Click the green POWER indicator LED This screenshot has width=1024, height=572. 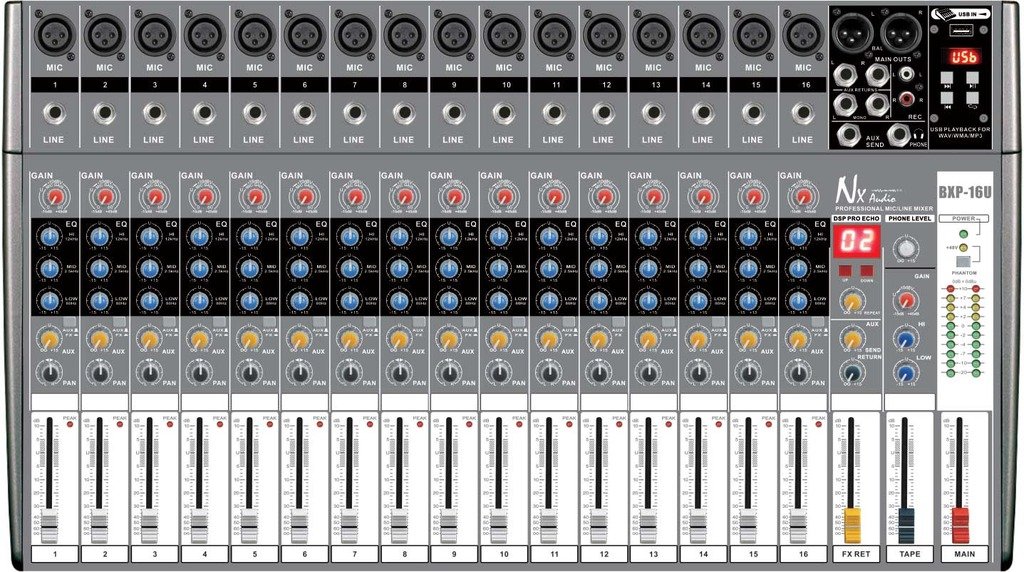[x=963, y=234]
